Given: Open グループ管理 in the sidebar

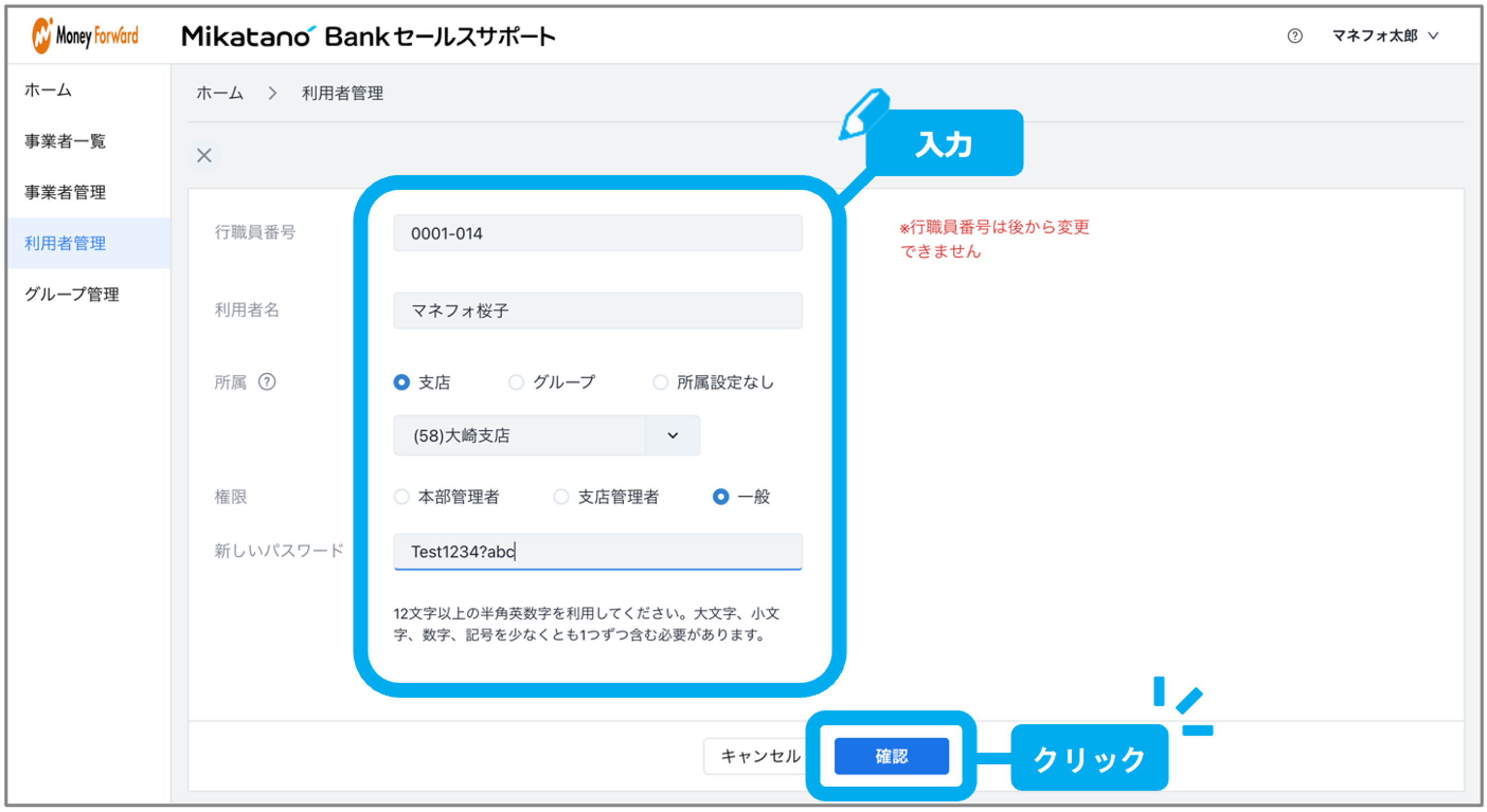Looking at the screenshot, I should [x=90, y=294].
